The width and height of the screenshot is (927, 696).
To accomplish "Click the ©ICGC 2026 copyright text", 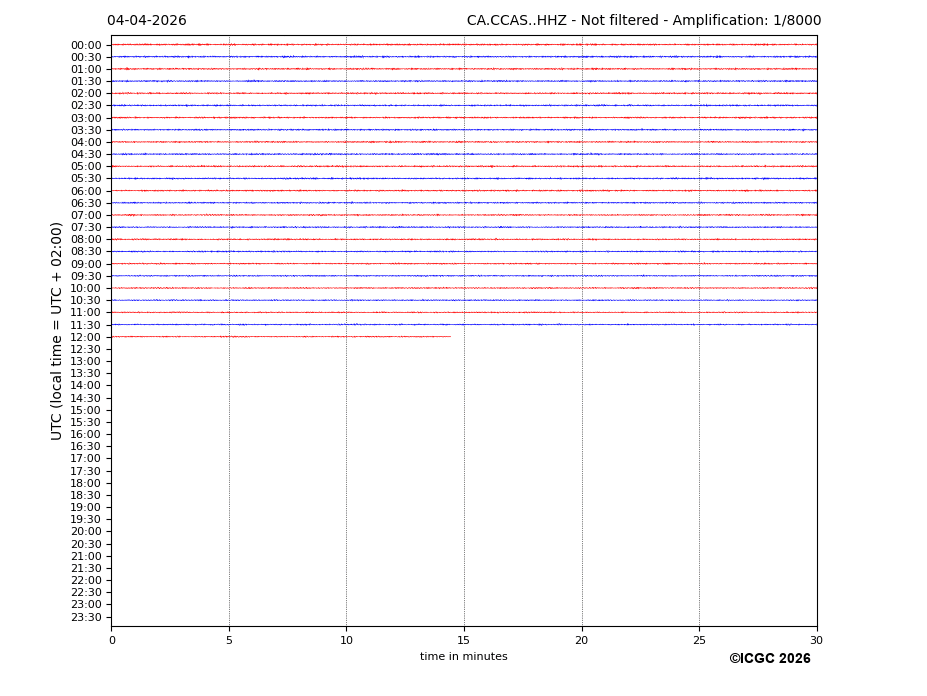I will [x=769, y=659].
